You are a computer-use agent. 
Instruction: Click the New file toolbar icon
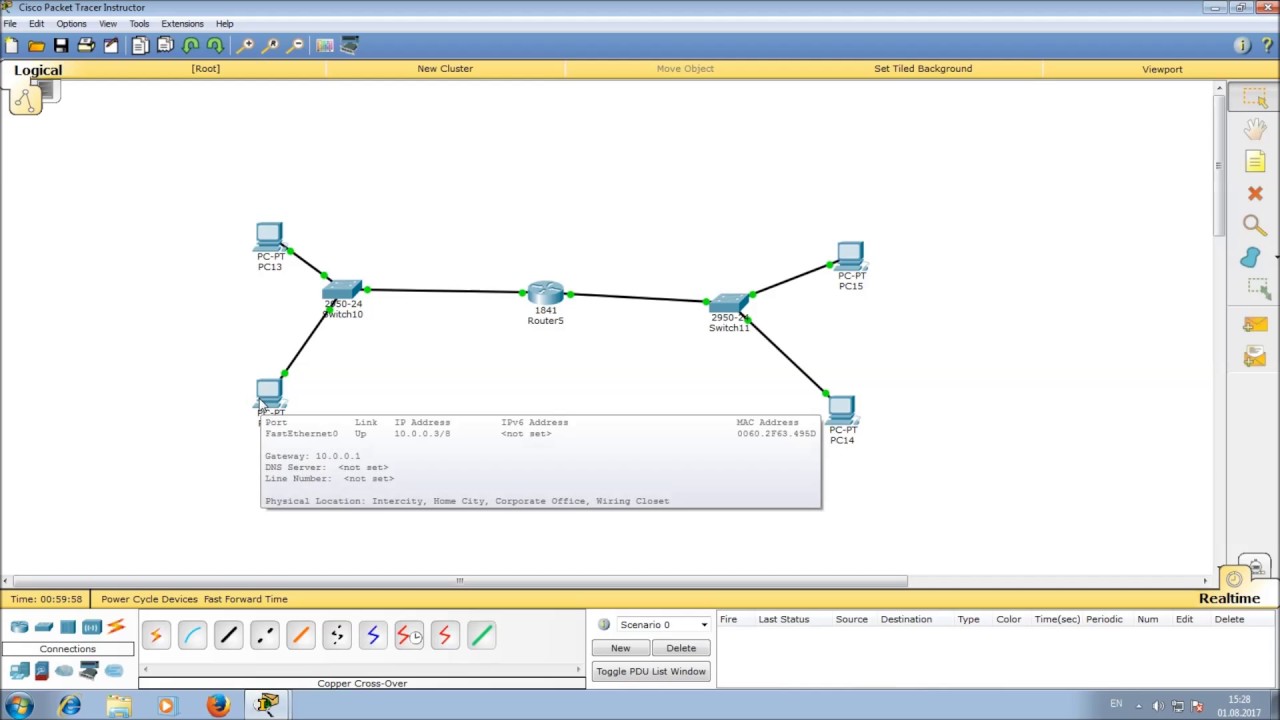pyautogui.click(x=11, y=45)
